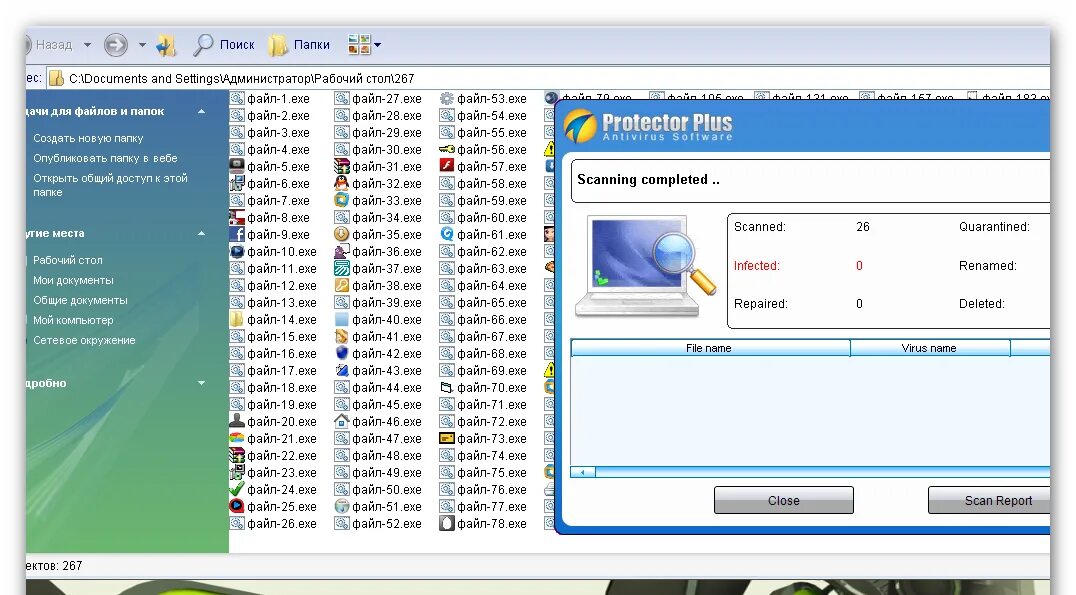Collapse the Other places (места) section
Viewport: 1076px width, 595px height.
(x=201, y=233)
